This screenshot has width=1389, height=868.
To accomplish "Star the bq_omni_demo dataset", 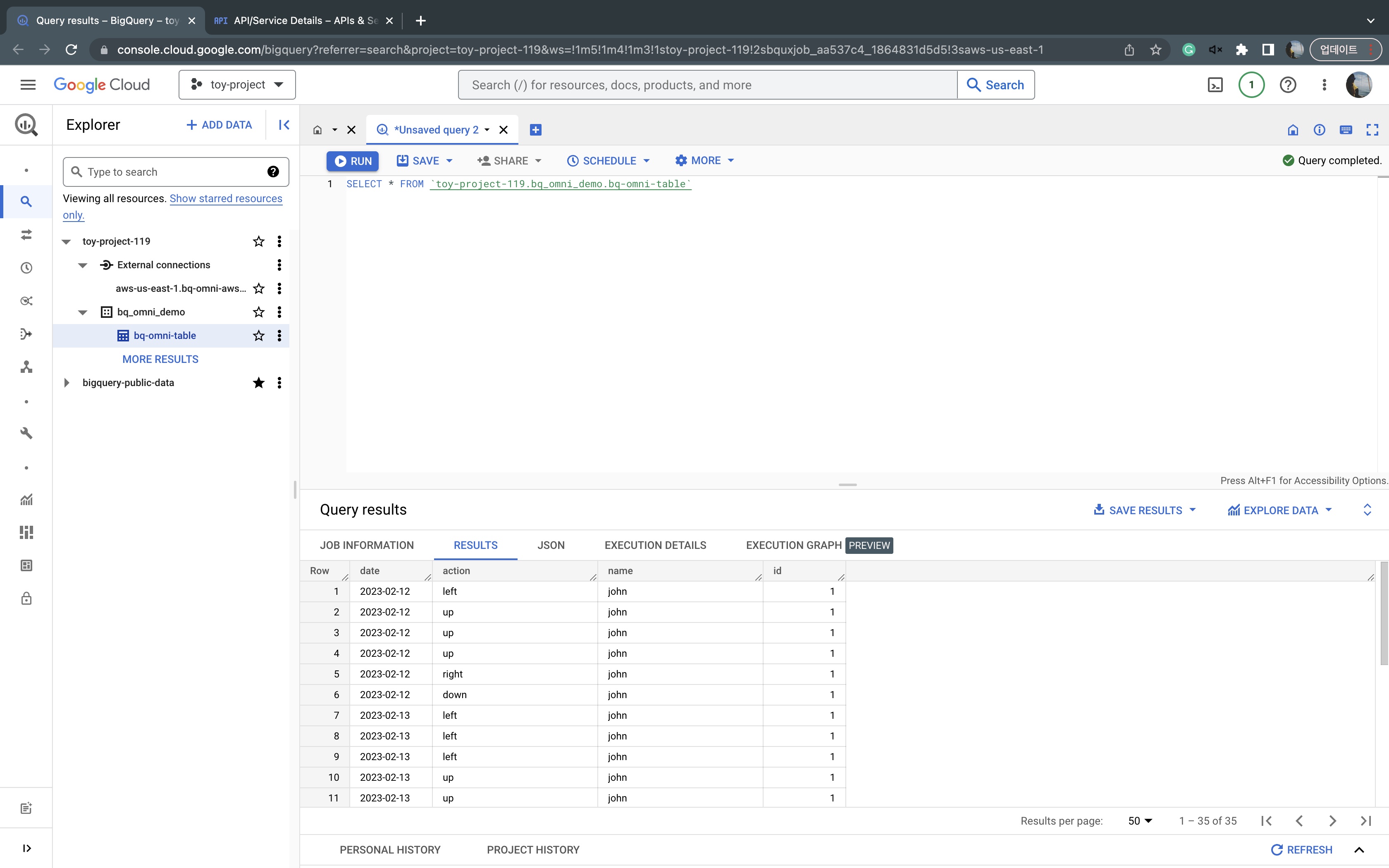I will [259, 312].
